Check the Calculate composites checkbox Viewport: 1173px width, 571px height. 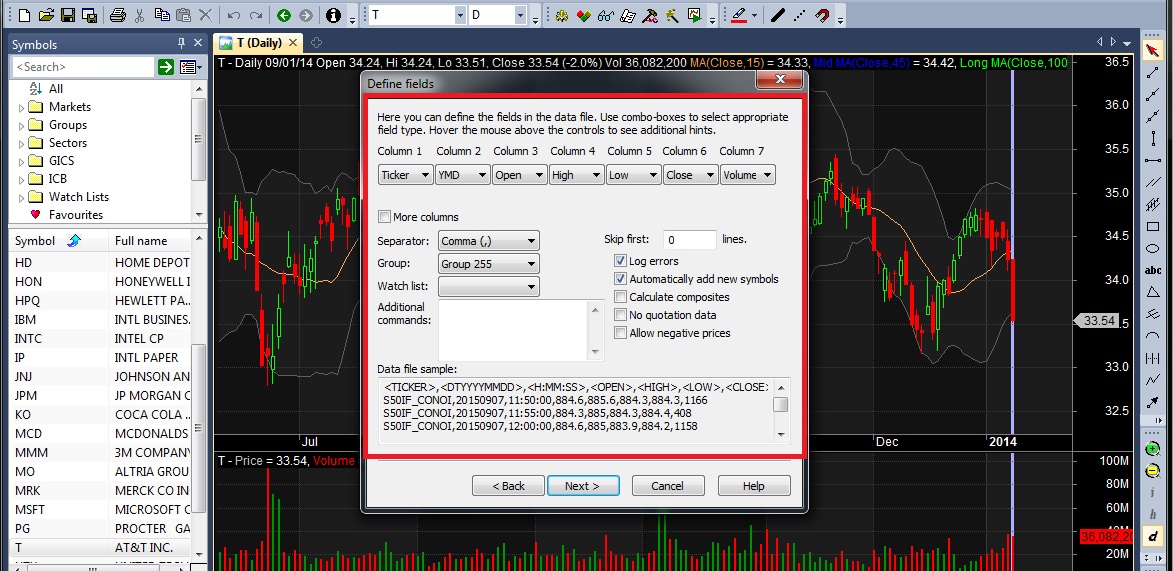point(620,297)
